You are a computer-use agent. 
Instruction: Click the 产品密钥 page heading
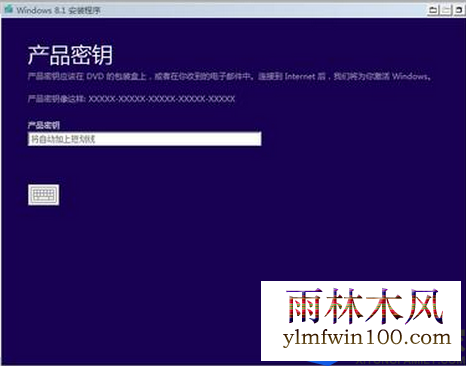(70, 55)
